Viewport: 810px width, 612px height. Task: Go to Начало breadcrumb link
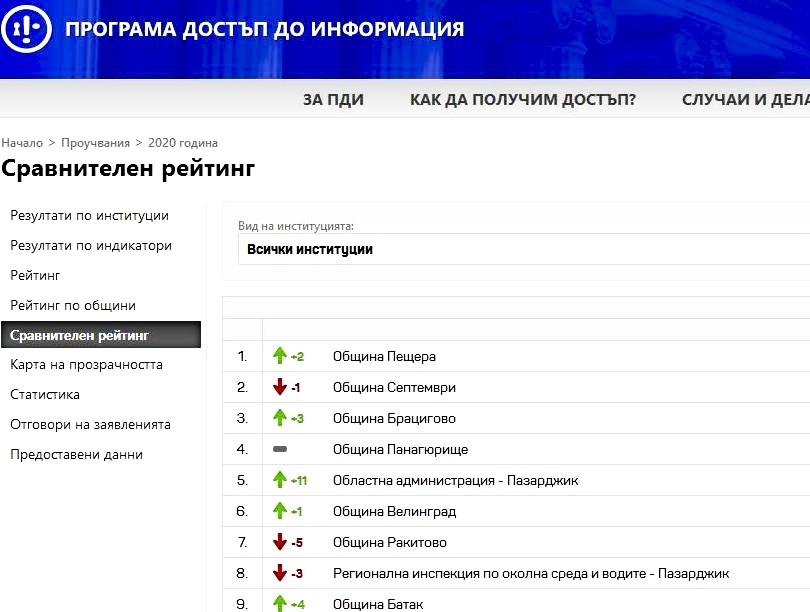coord(22,143)
